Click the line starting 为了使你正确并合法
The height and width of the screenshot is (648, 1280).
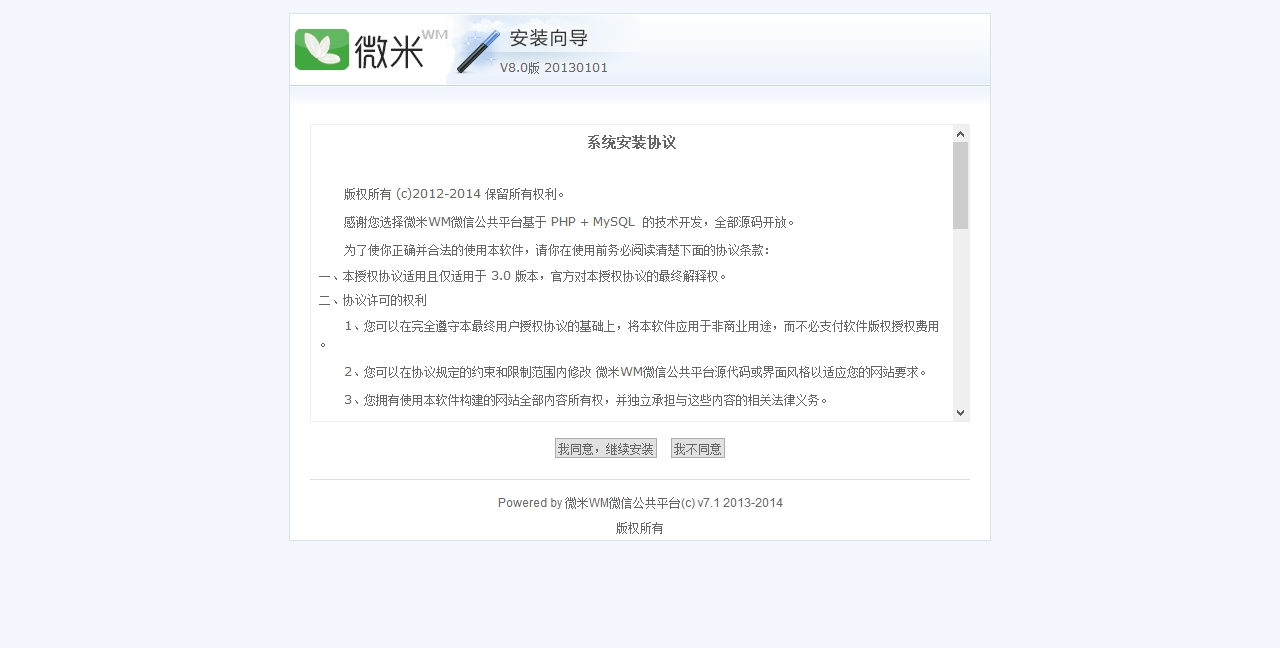(557, 250)
